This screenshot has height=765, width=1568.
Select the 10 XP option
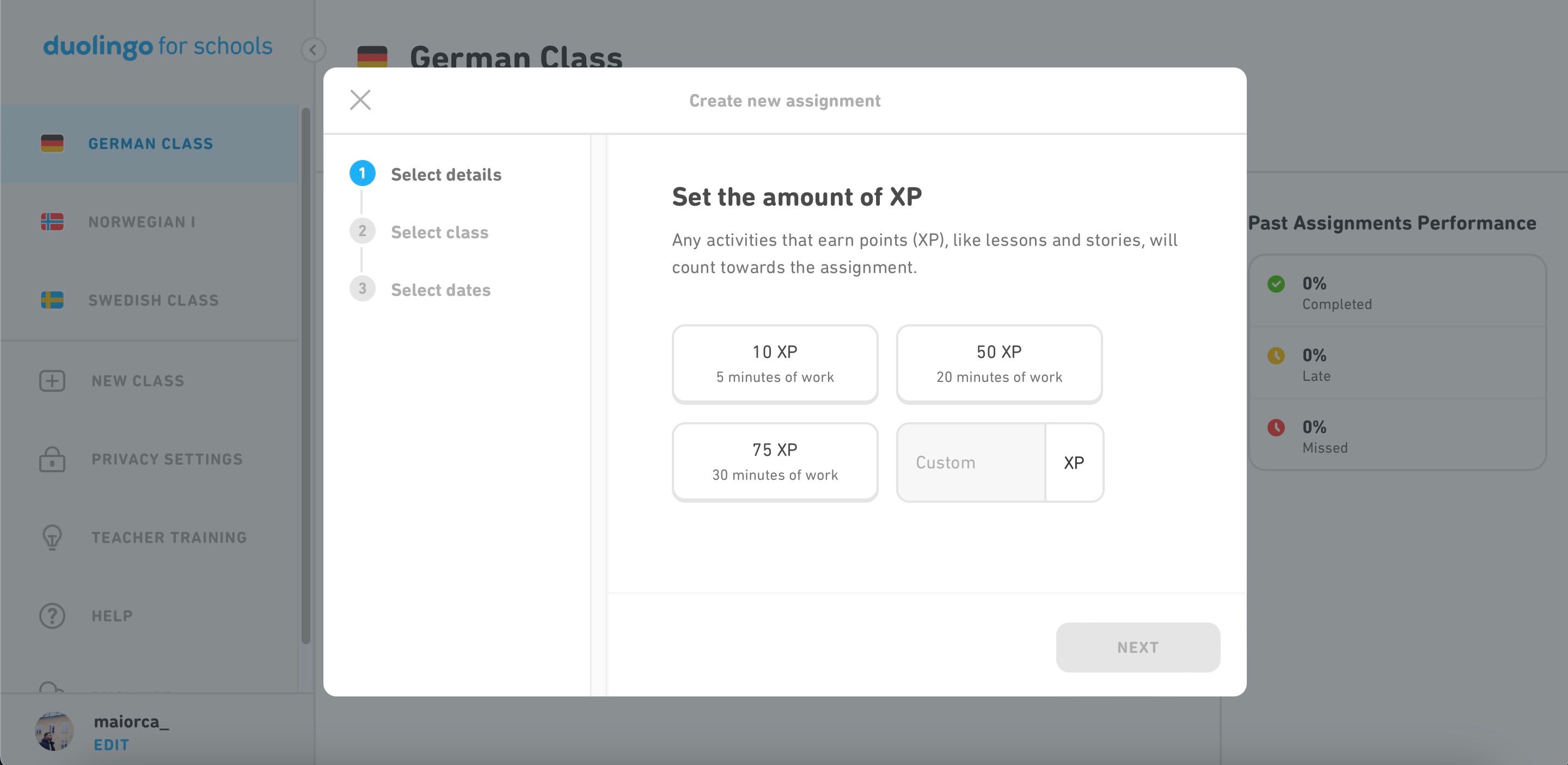(x=774, y=363)
